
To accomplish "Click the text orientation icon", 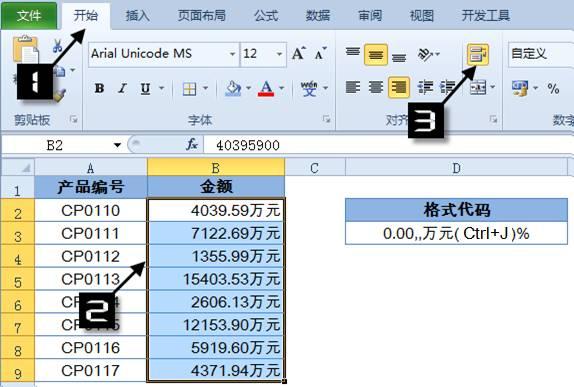I will [425, 55].
